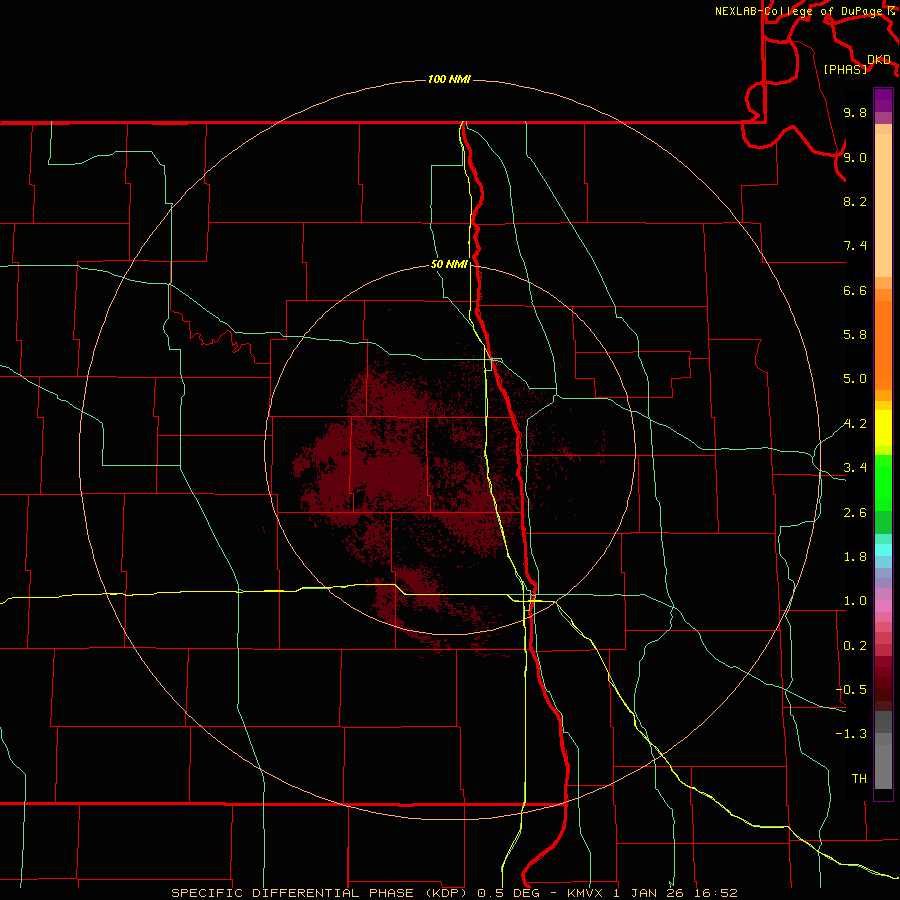Click the "5.8" color scale value
900x900 pixels.
coord(855,335)
